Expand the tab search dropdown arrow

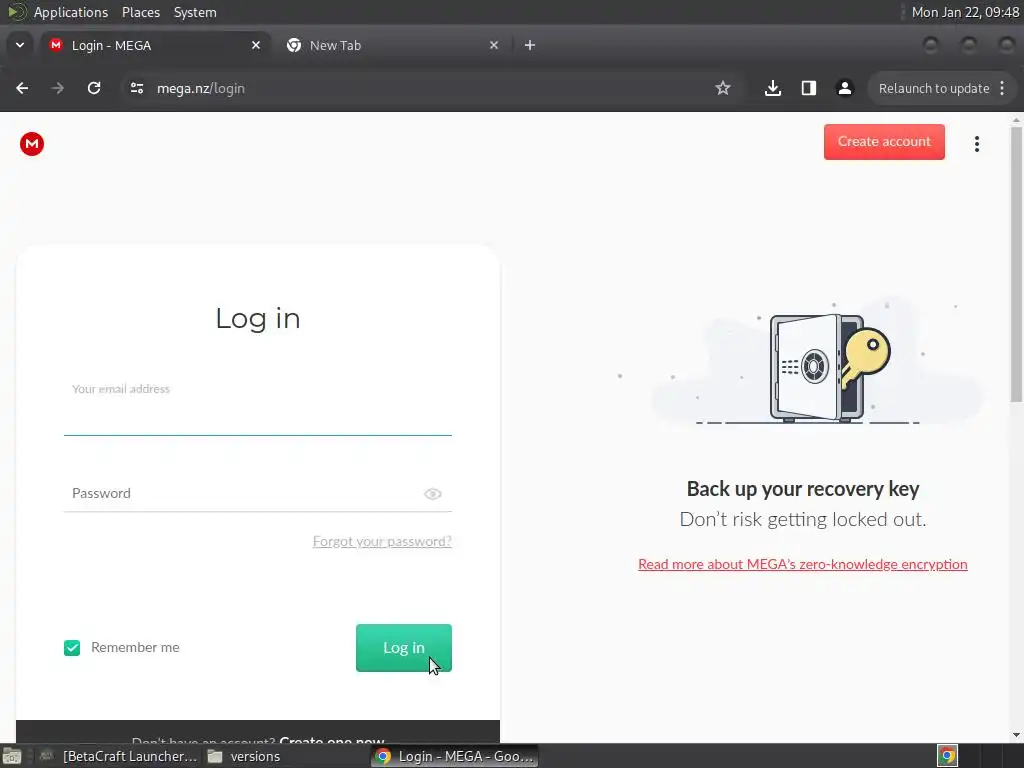tap(20, 45)
